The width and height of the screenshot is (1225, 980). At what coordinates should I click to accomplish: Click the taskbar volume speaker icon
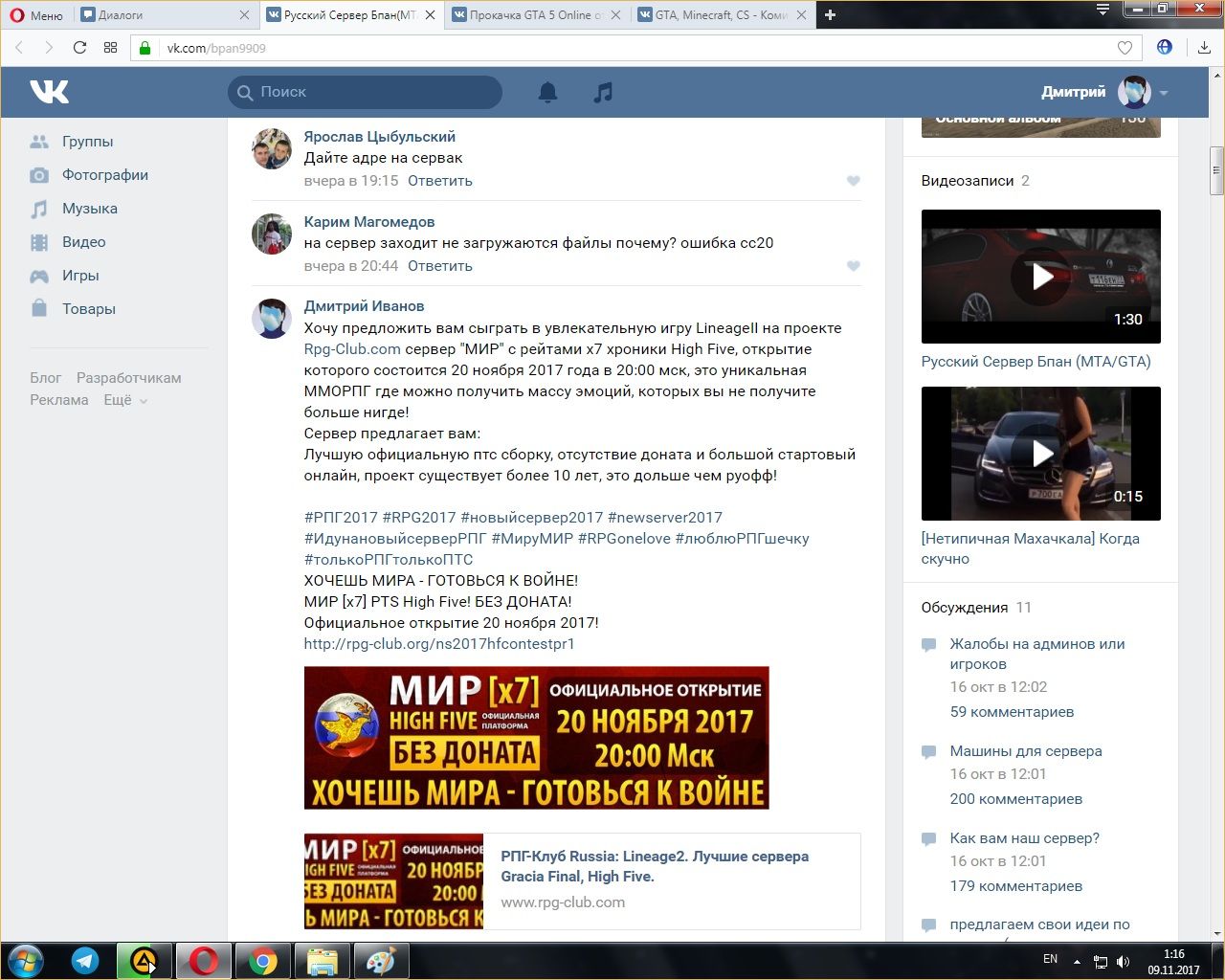[x=1124, y=961]
